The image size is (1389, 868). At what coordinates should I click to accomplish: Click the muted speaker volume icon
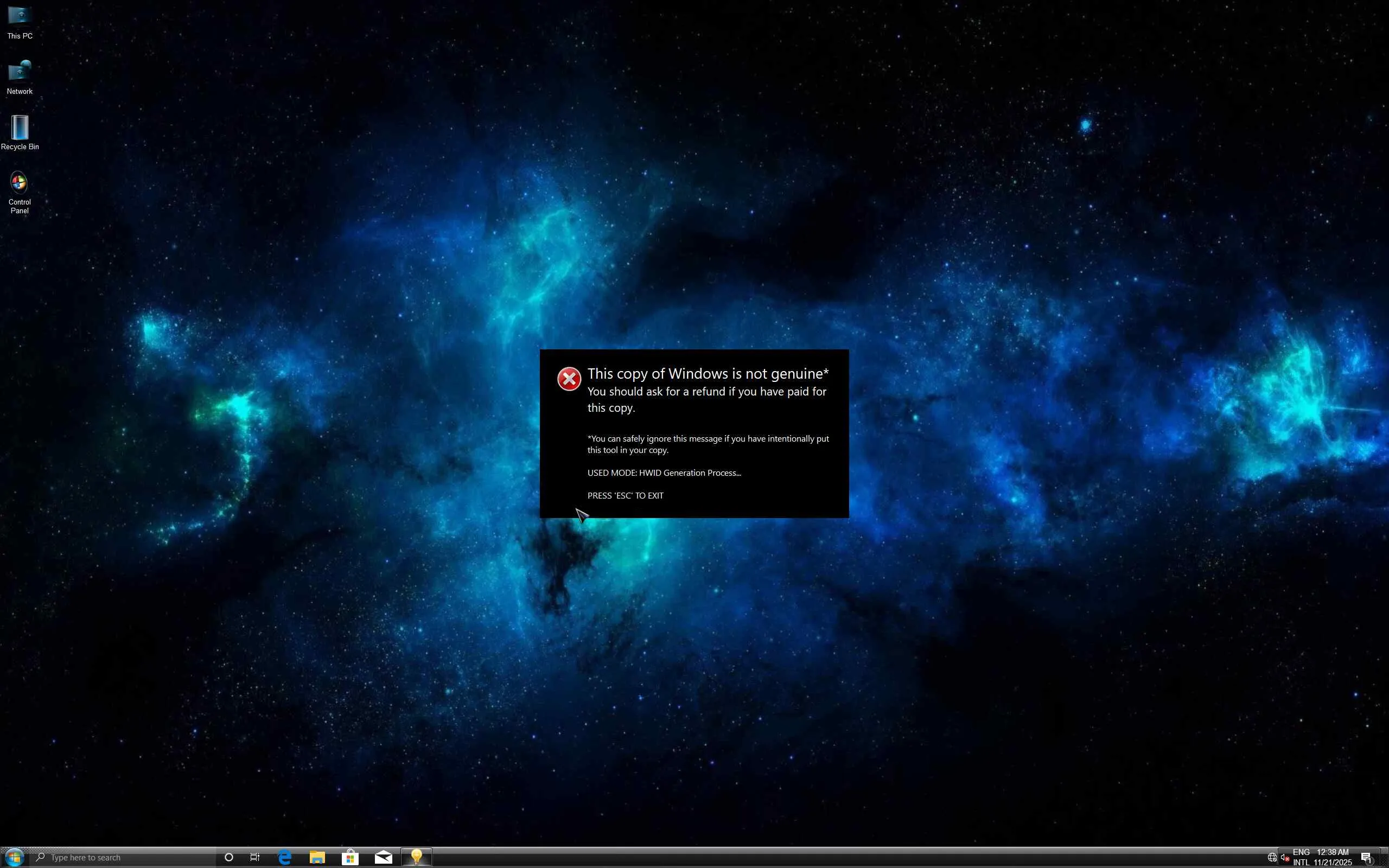(1285, 858)
